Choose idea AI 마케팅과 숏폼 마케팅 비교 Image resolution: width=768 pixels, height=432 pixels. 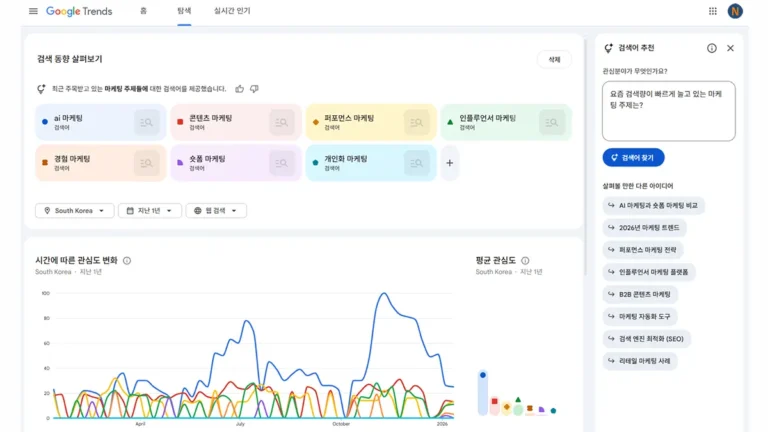click(653, 205)
